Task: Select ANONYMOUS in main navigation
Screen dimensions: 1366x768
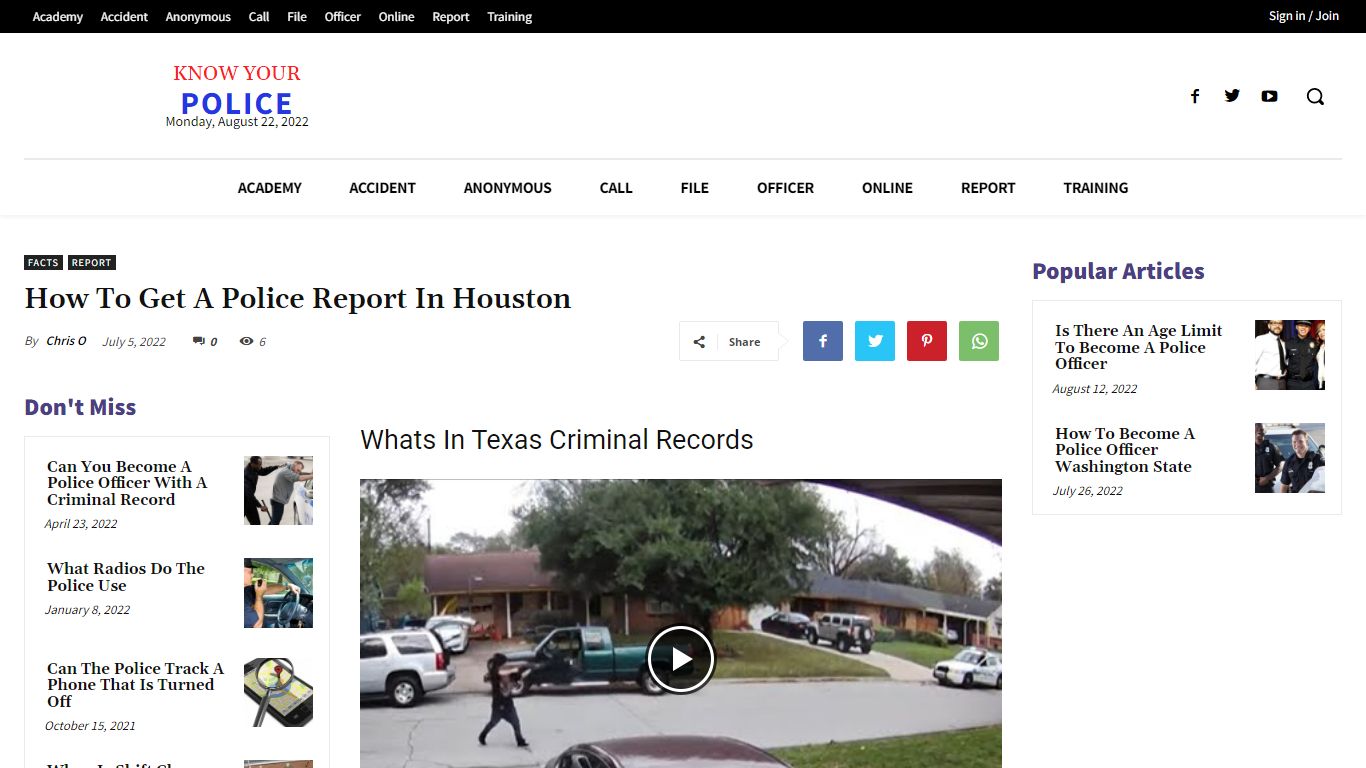Action: (508, 187)
